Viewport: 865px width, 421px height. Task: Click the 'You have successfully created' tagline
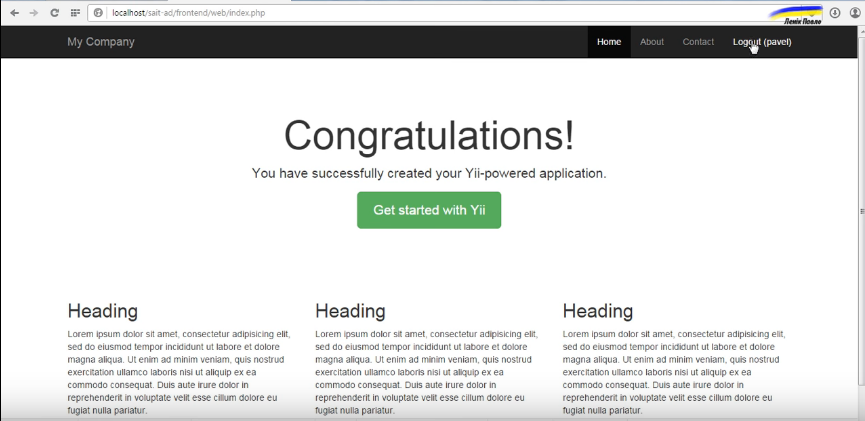(x=429, y=173)
